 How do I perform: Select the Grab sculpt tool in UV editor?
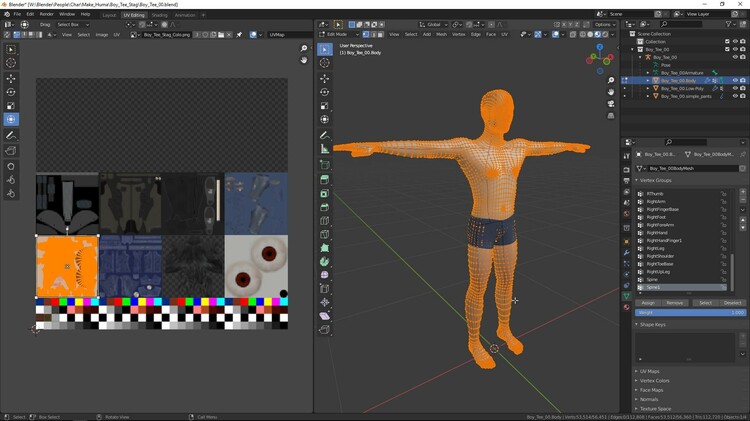[11, 166]
